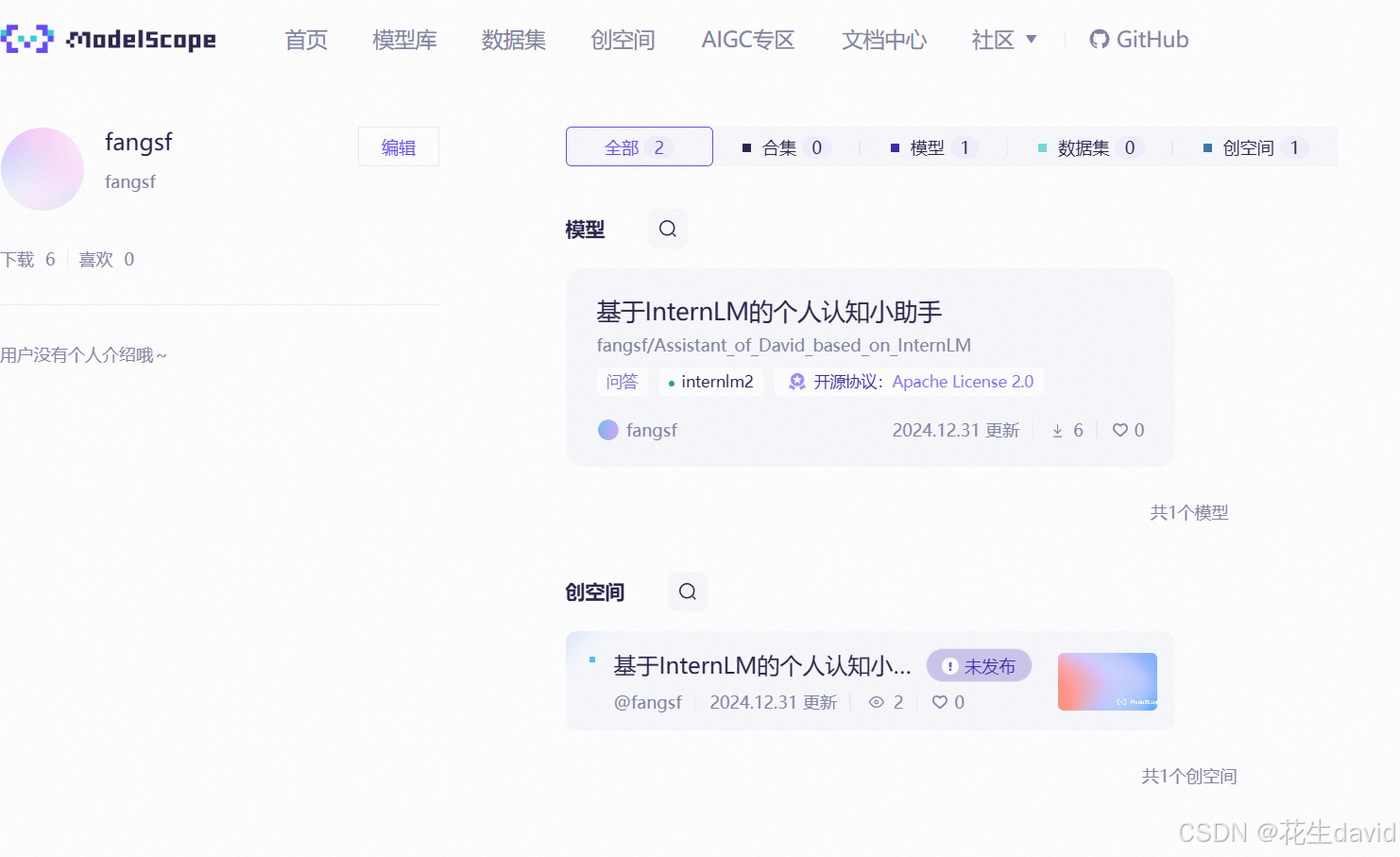Screen dimensions: 1400x857
Task: Click the 2024.12.31 更新 date on the 创空间 card
Action: tap(774, 702)
